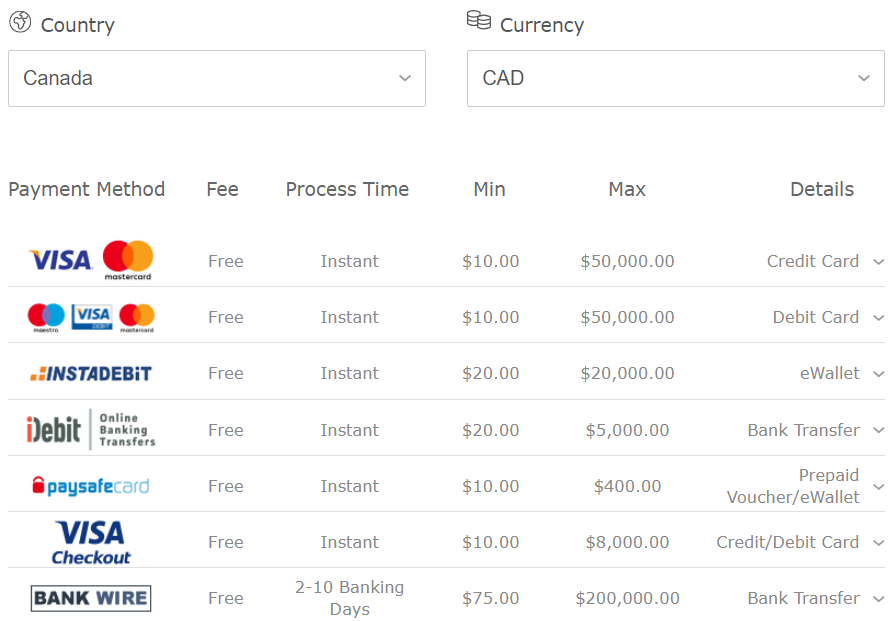Choose the iDebit online banking logo
The height and width of the screenshot is (621, 893).
(x=91, y=430)
